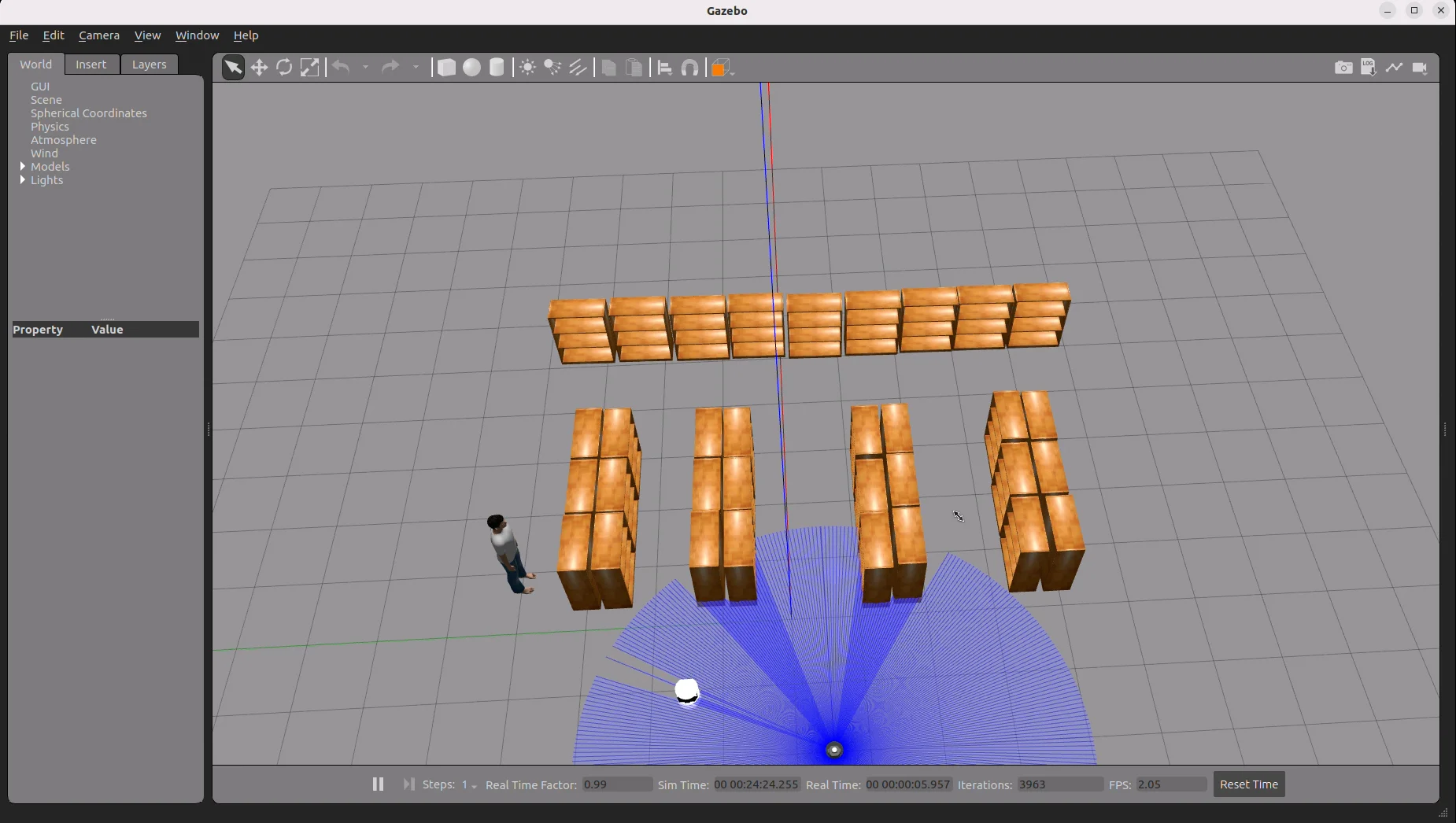This screenshot has width=1456, height=823.
Task: Add a point light to the scene
Action: [527, 68]
